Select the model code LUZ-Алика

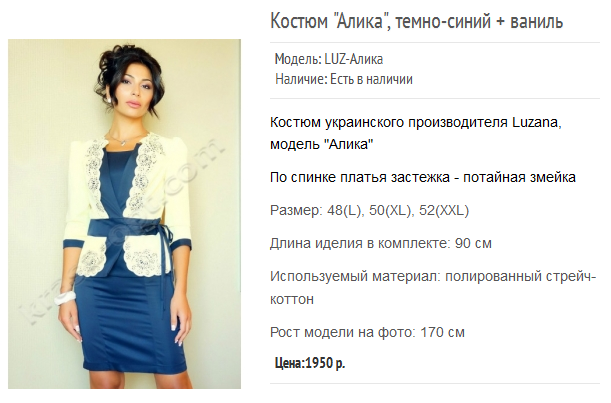(x=354, y=59)
